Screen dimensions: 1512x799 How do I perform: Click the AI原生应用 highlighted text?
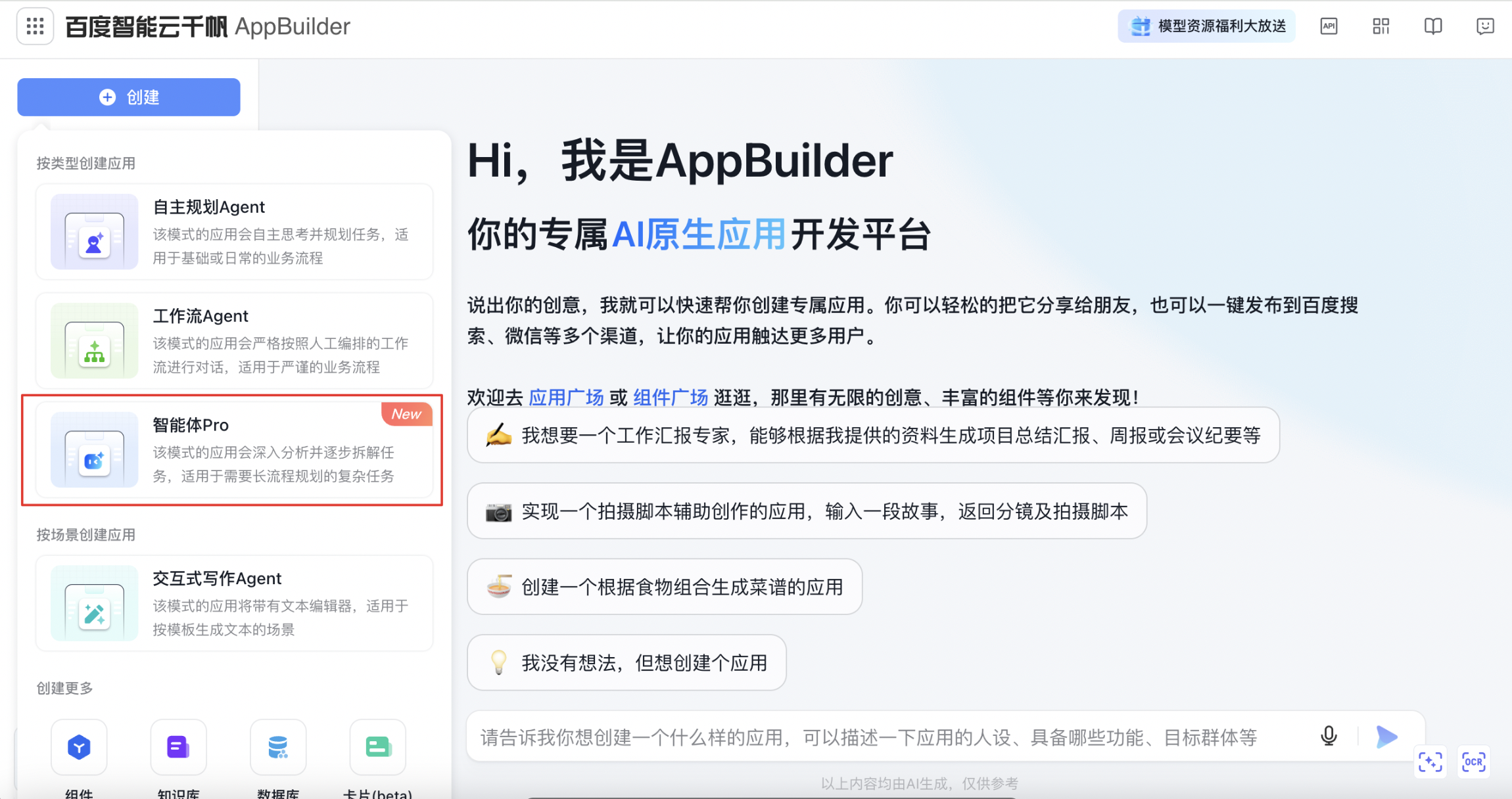[x=699, y=234]
